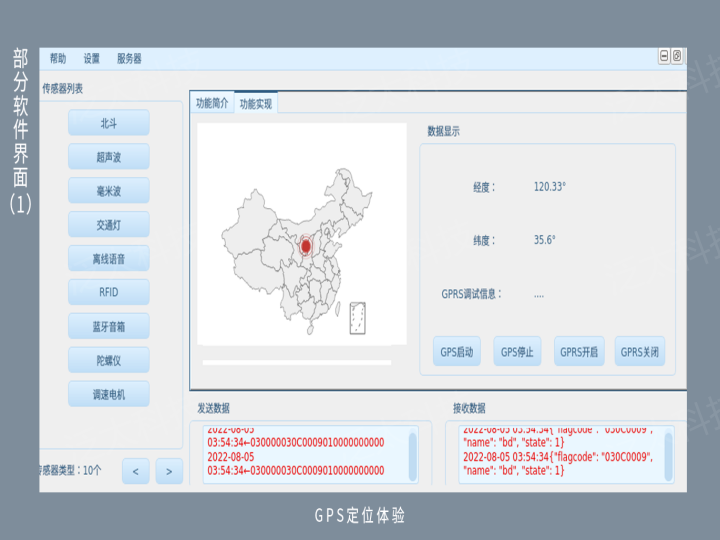This screenshot has width=720, height=540.
Task: Click the red location marker on map
Action: (307, 245)
